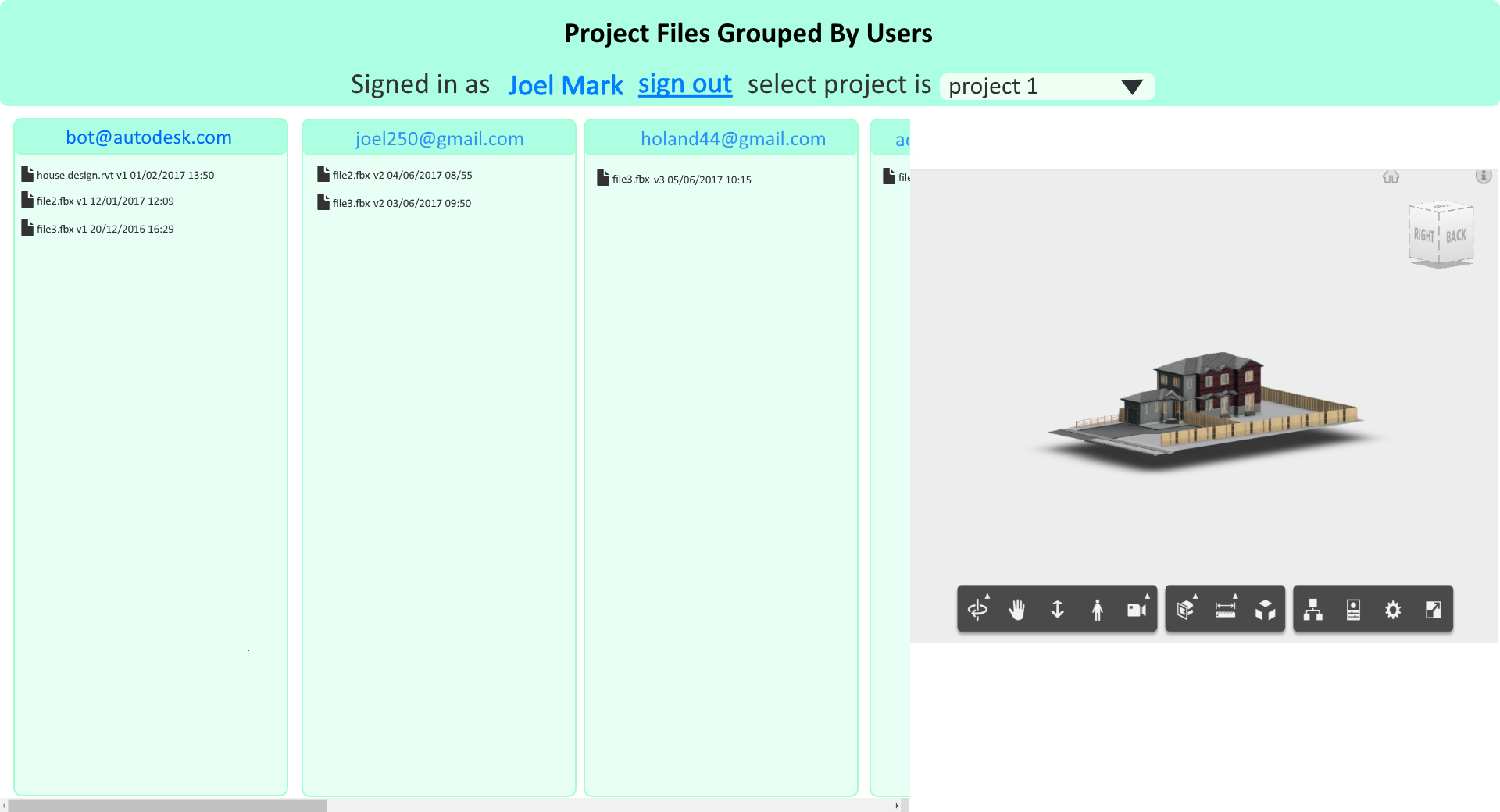Click the BACK face of the view cube

[1456, 236]
